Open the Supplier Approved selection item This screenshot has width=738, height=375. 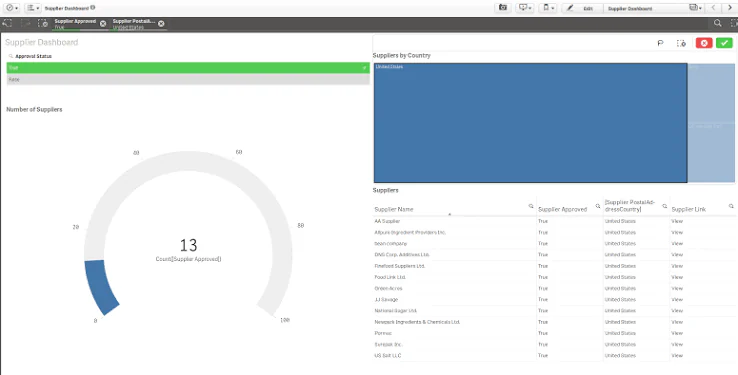[x=75, y=24]
